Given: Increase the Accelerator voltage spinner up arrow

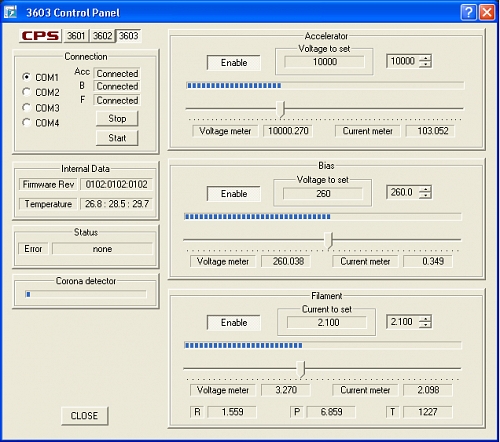Looking at the screenshot, I should click(425, 58).
